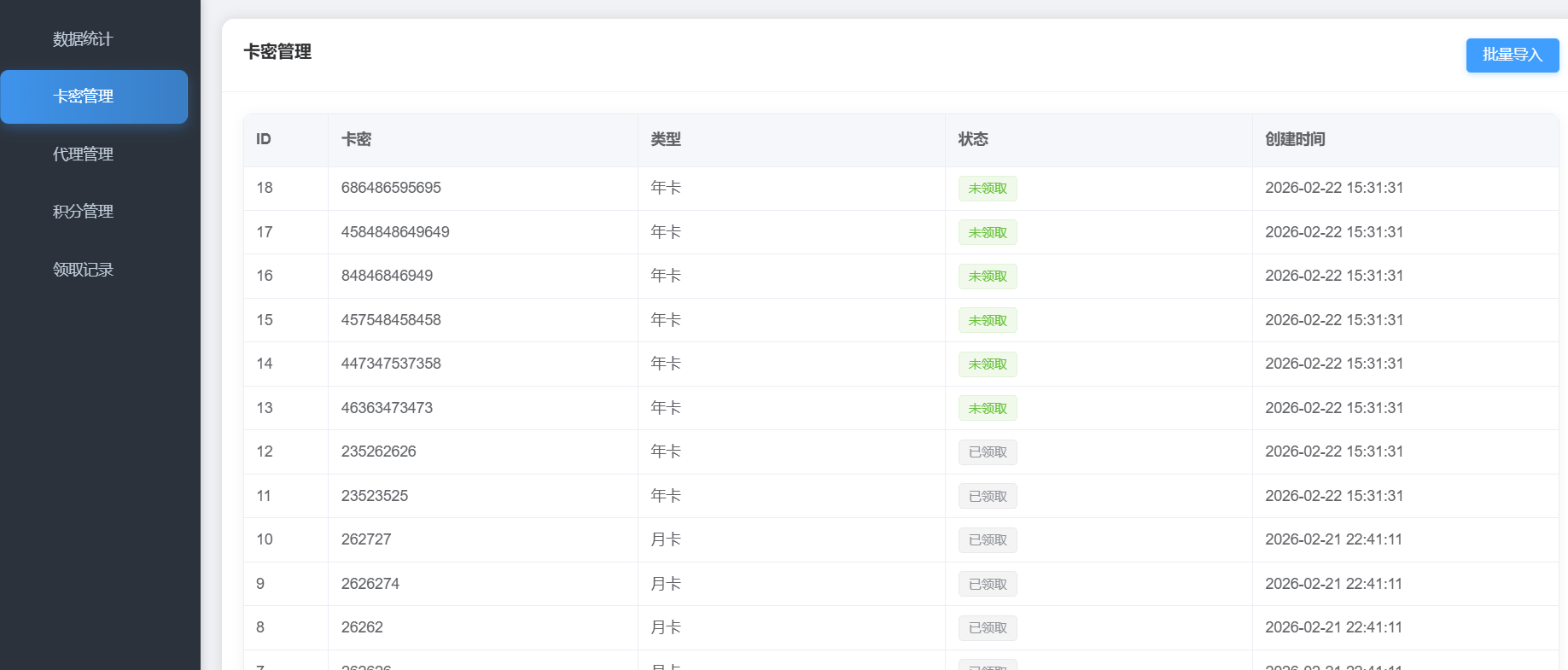Select the 月卡 type cell for ID 9

point(666,584)
